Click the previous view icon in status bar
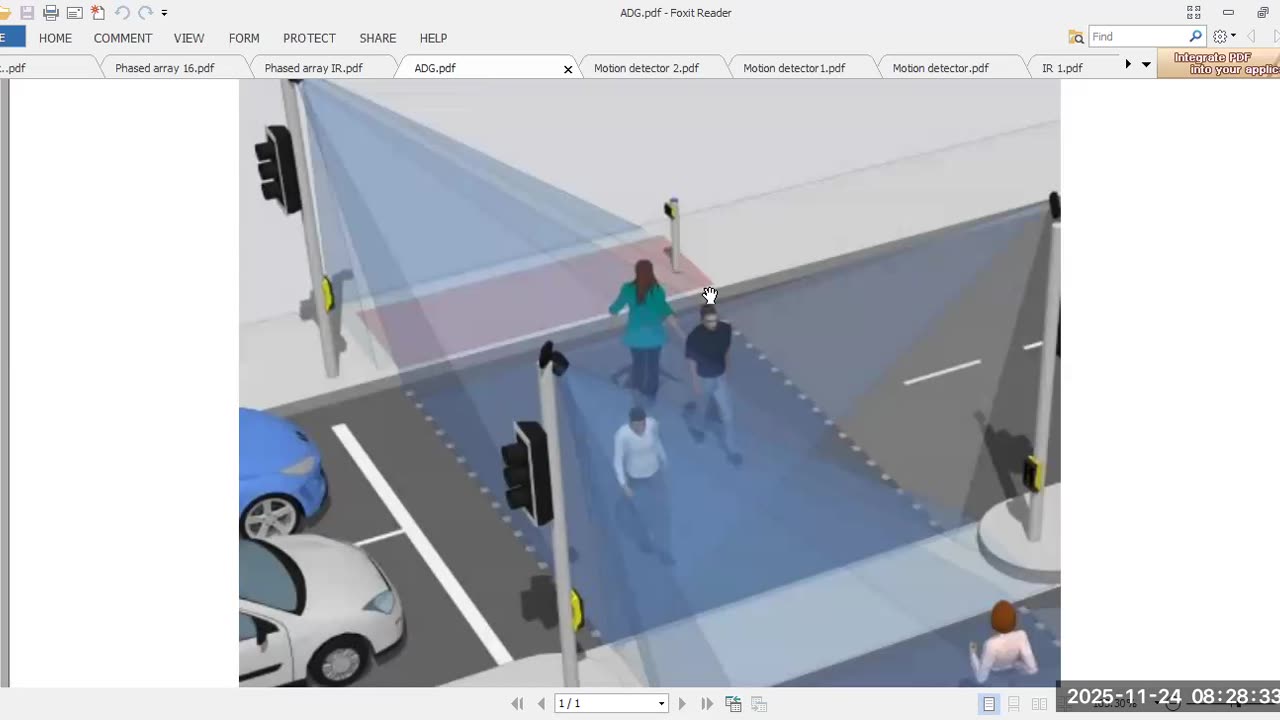 coord(733,704)
